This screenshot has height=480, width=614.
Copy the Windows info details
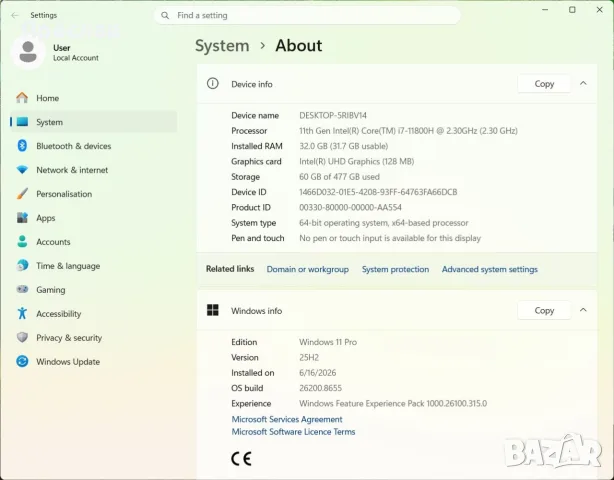tap(544, 310)
